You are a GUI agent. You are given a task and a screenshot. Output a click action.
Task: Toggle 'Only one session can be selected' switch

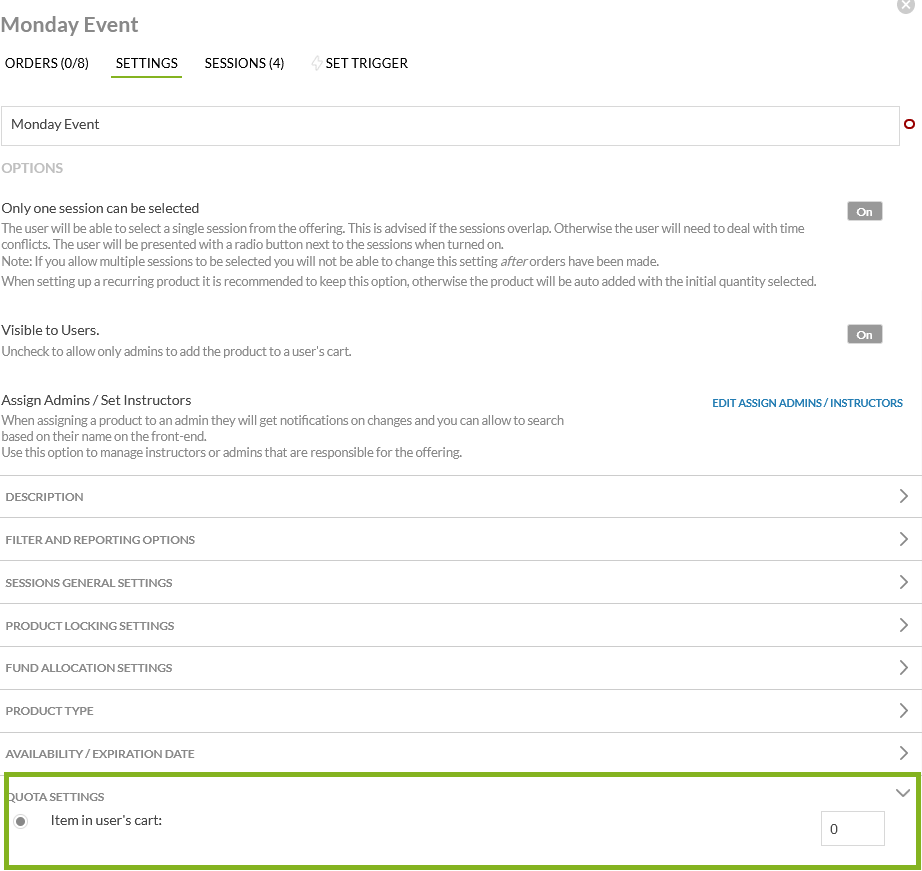864,211
